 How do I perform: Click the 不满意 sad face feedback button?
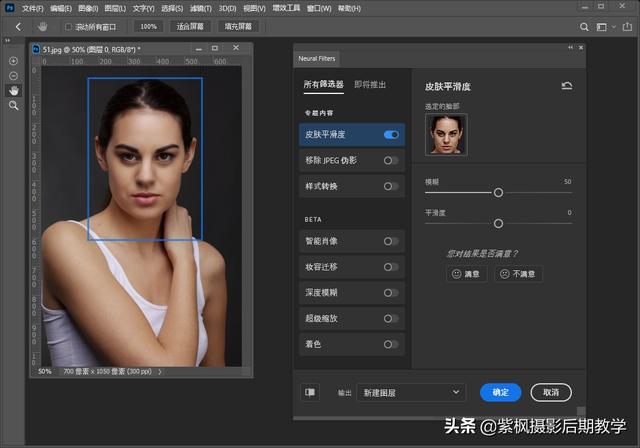(518, 273)
